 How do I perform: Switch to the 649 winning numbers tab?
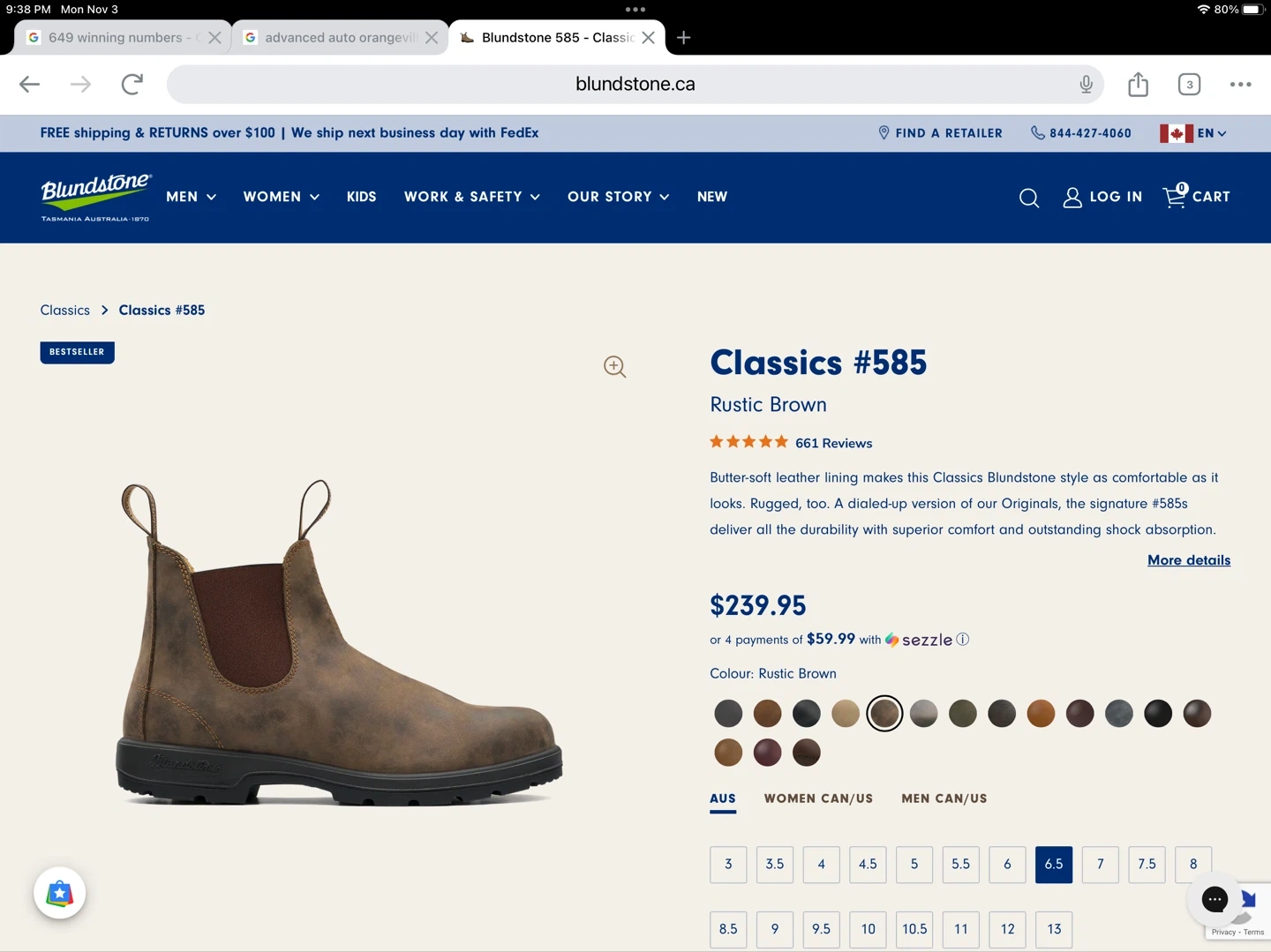115,38
